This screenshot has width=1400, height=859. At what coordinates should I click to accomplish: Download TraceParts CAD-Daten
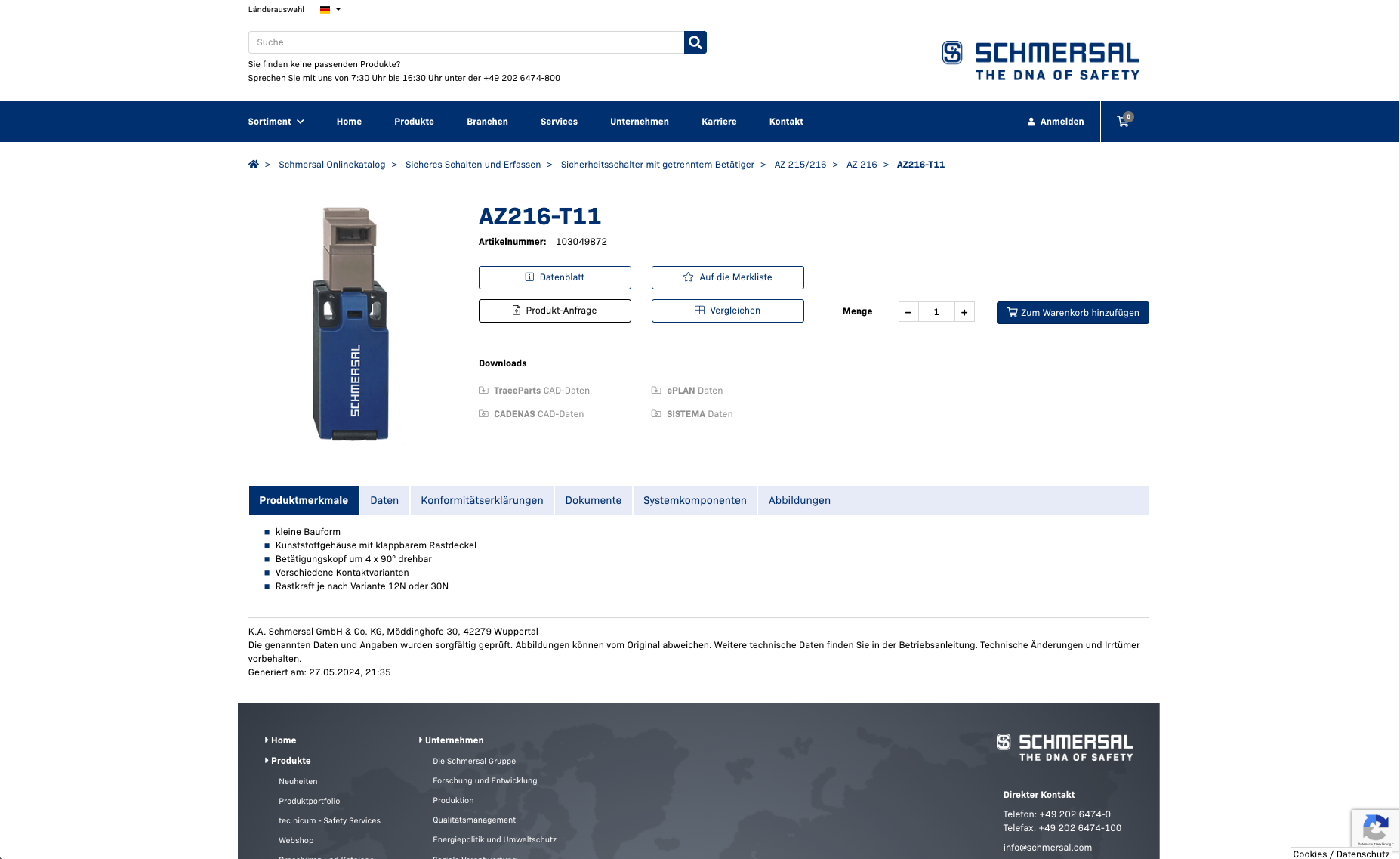[x=534, y=391]
